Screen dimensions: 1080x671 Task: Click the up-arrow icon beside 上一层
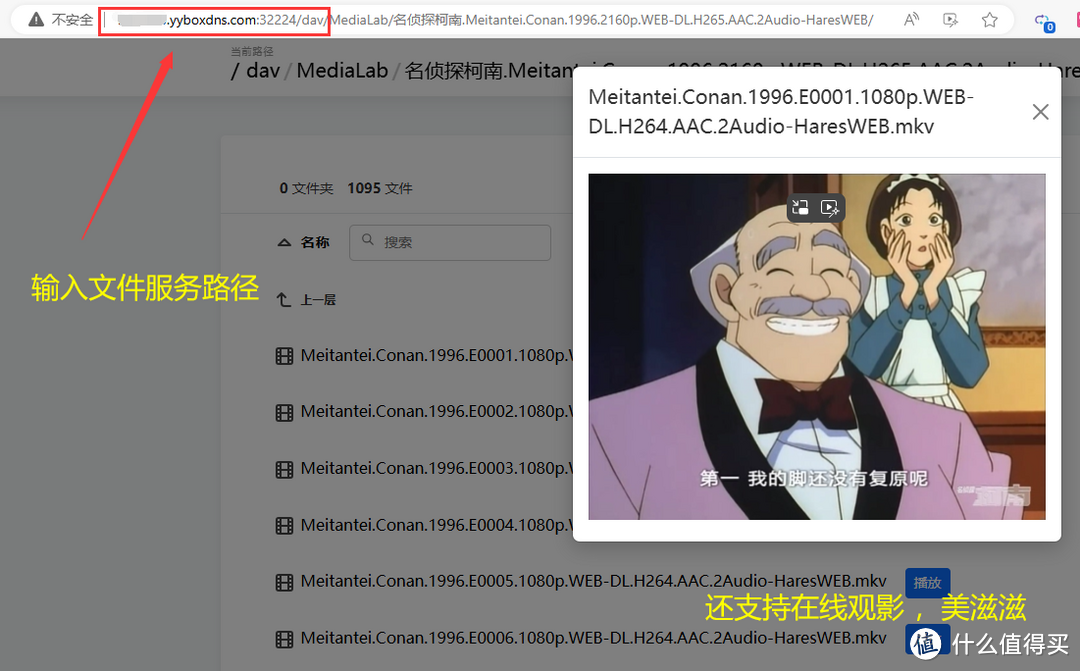(284, 300)
